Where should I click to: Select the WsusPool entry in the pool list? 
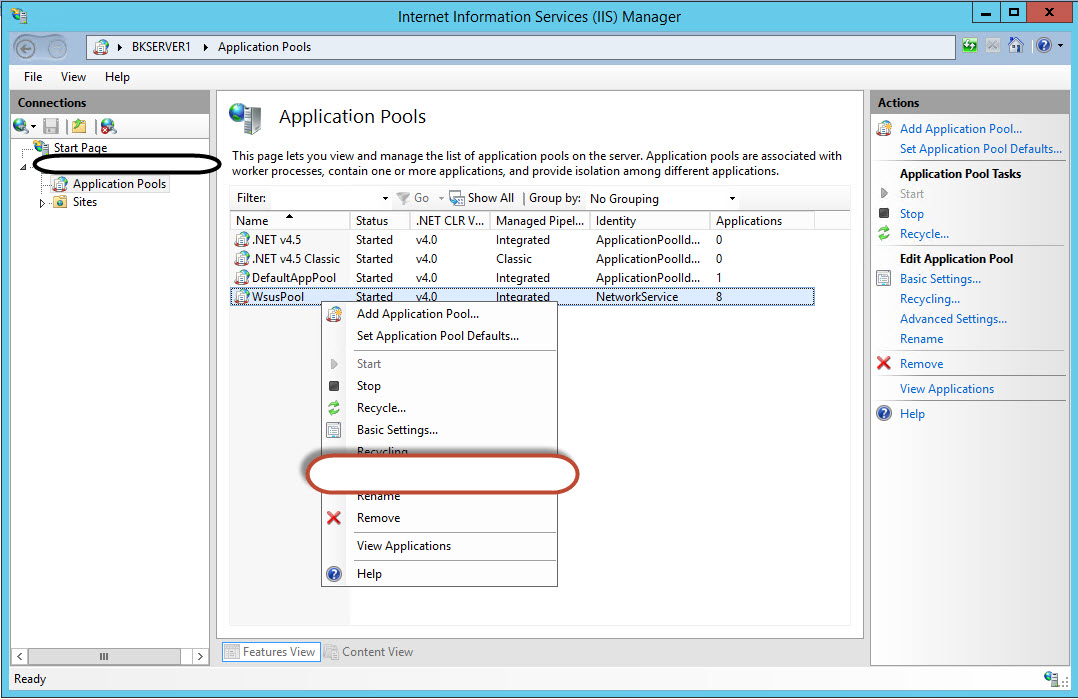[x=280, y=296]
